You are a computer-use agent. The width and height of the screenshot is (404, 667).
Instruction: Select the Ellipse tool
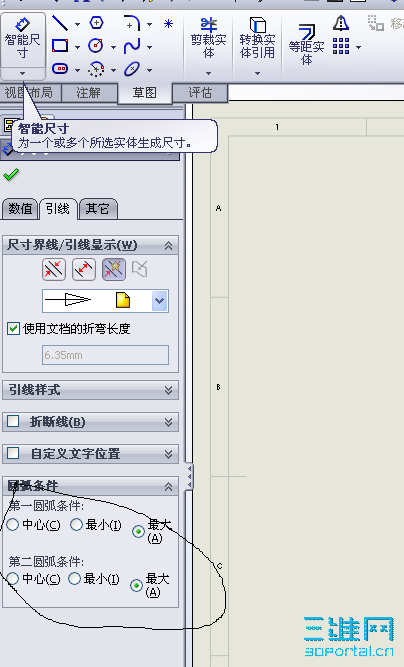(132, 68)
